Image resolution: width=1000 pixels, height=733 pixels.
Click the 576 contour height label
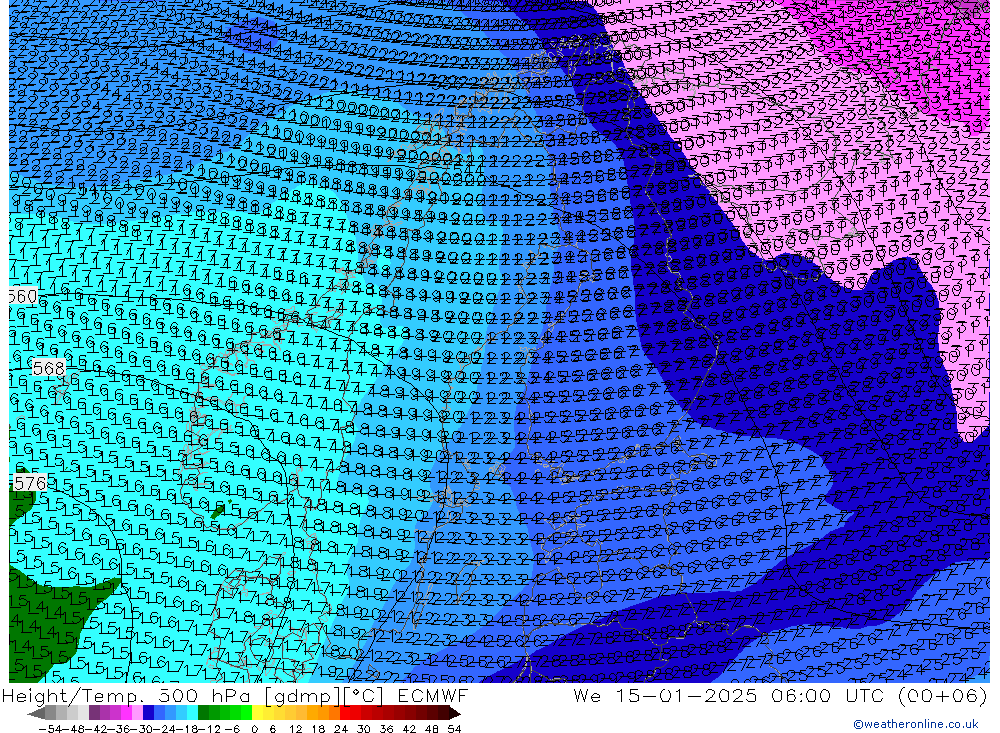click(30, 483)
